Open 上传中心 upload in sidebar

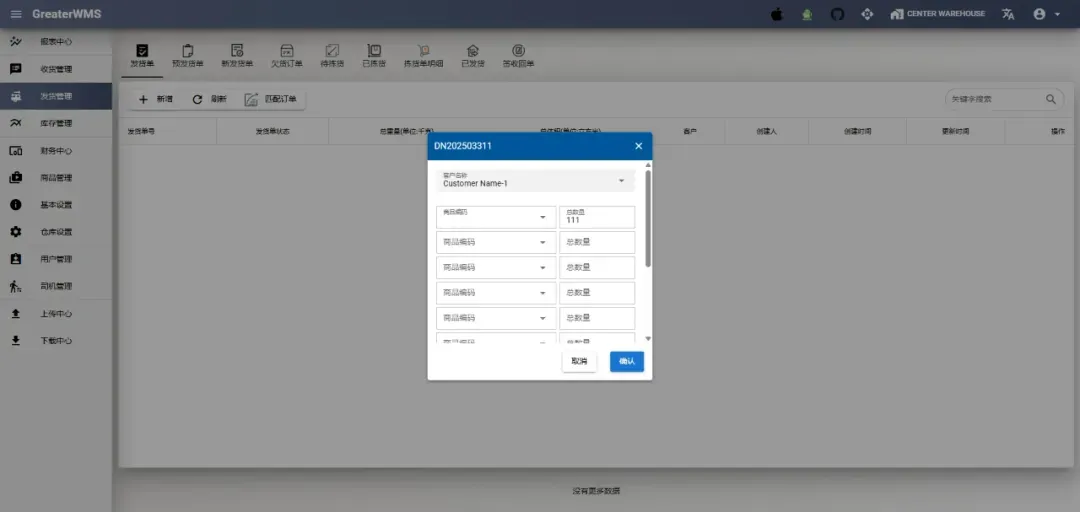point(16,313)
